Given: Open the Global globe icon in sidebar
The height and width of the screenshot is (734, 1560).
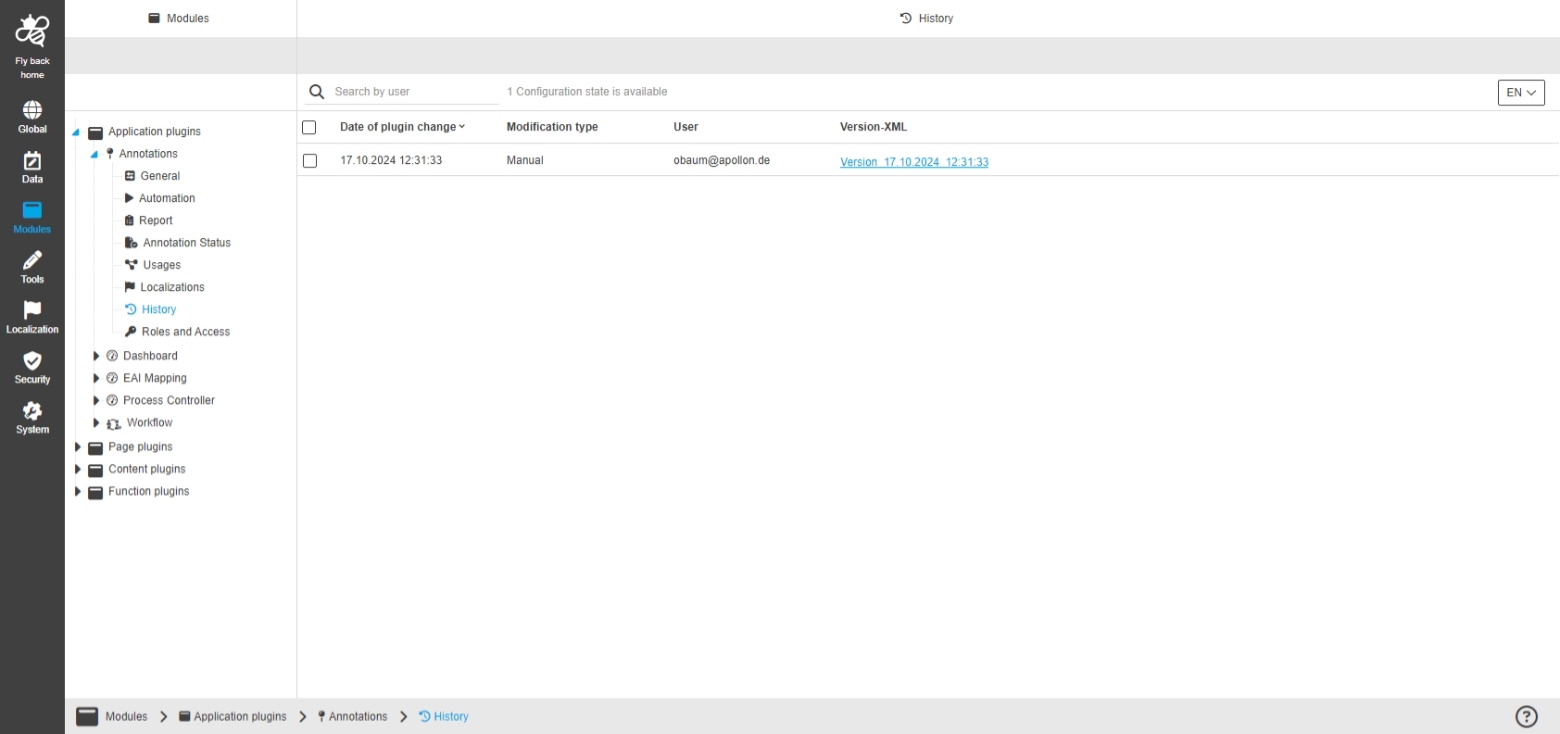Looking at the screenshot, I should (32, 110).
